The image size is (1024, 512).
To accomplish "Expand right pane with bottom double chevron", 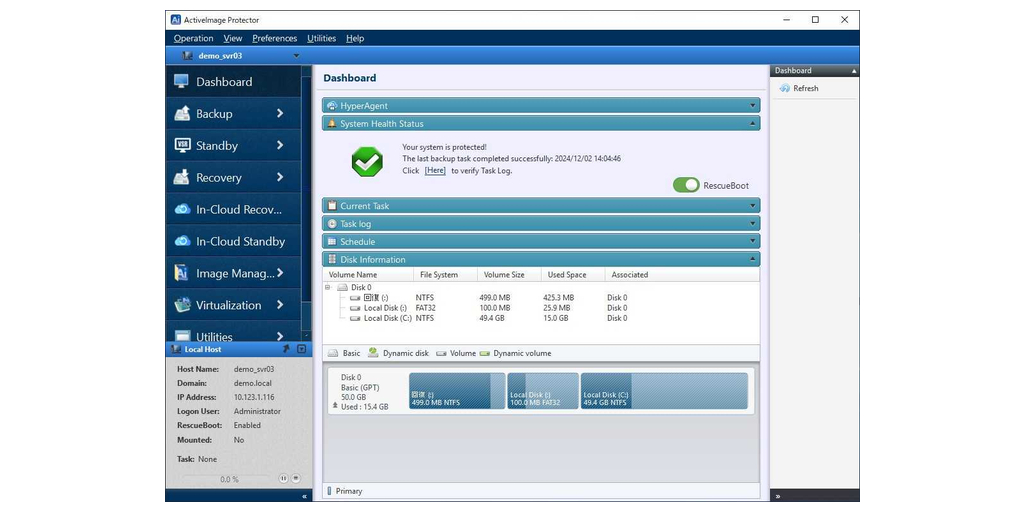I will pos(777,496).
